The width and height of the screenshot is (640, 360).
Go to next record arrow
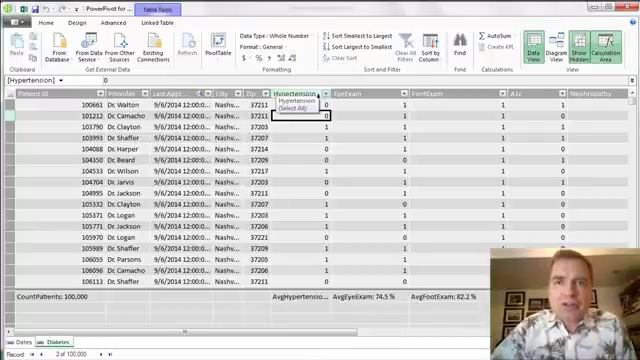[x=101, y=354]
